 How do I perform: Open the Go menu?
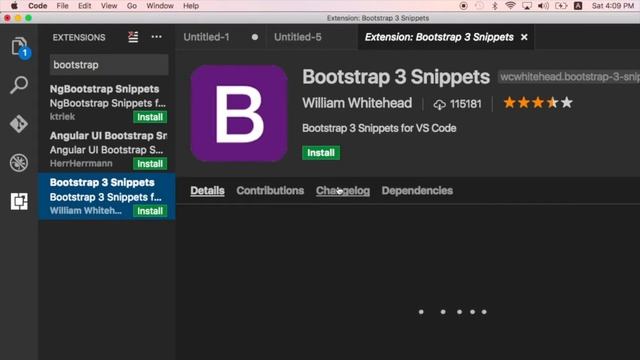[131, 6]
